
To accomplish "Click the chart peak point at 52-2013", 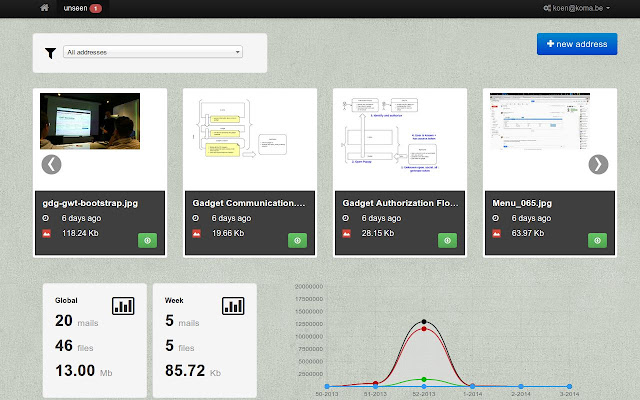I will pos(425,321).
